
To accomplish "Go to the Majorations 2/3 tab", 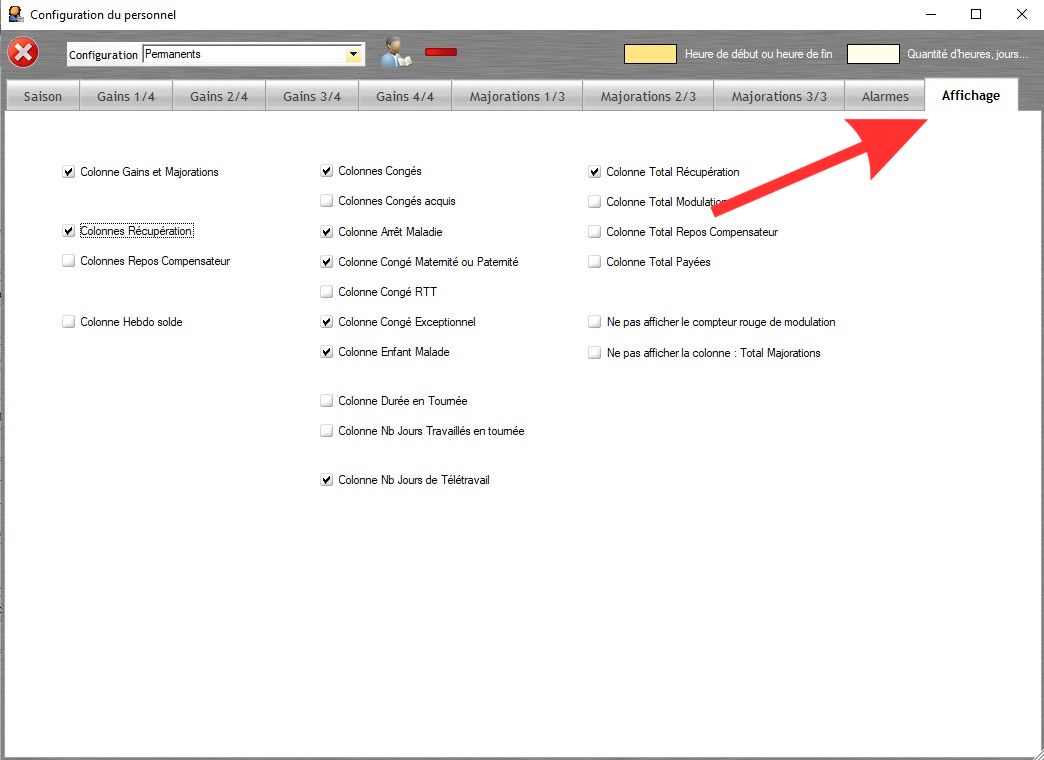I will tap(648, 97).
